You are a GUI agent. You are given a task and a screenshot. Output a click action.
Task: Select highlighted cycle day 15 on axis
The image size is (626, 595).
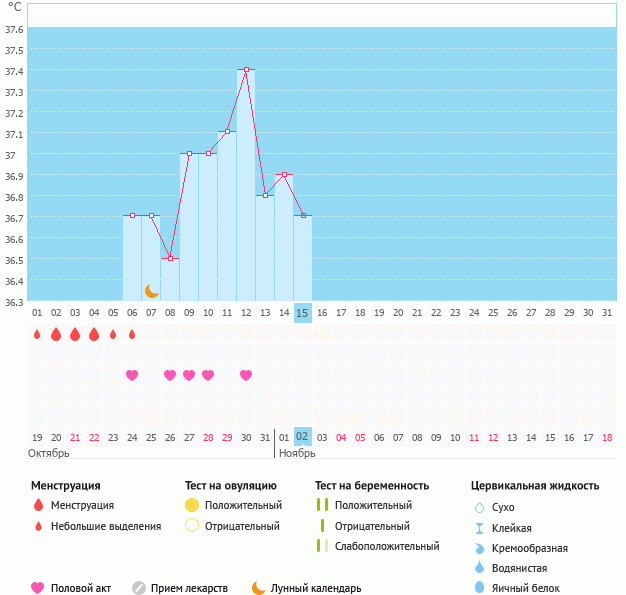click(303, 313)
